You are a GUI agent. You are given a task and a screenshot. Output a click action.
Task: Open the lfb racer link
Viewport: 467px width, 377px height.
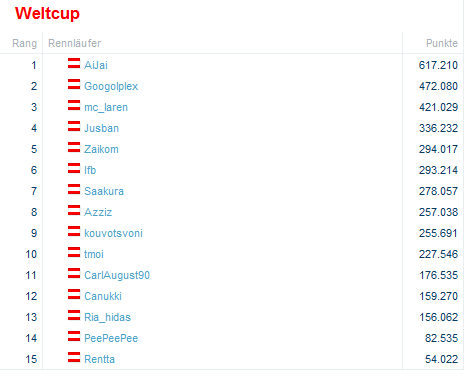point(90,170)
